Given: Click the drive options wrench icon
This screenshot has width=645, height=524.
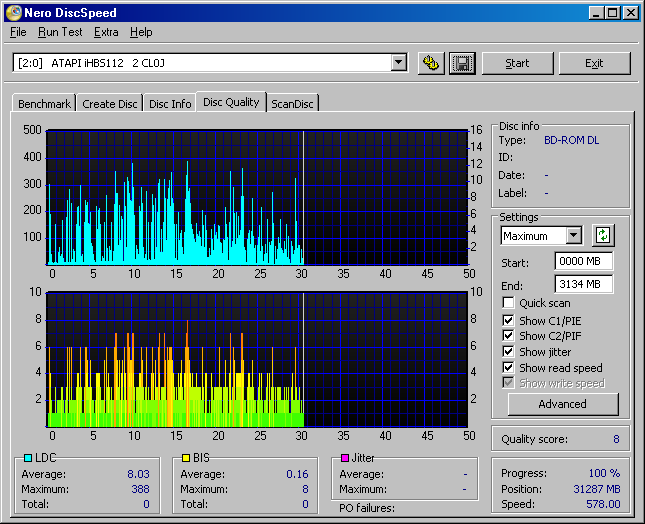Looking at the screenshot, I should [431, 63].
